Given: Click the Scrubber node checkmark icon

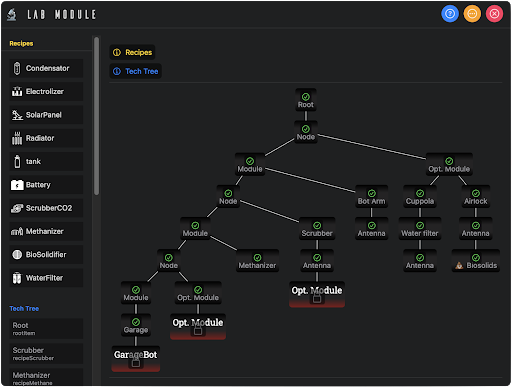Looking at the screenshot, I should [317, 226].
